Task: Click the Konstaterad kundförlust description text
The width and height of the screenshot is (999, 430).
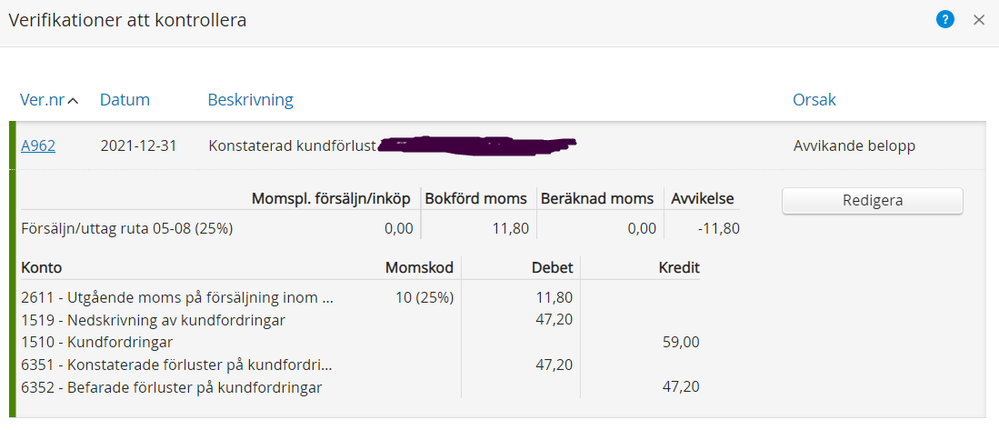Action: pyautogui.click(x=291, y=146)
